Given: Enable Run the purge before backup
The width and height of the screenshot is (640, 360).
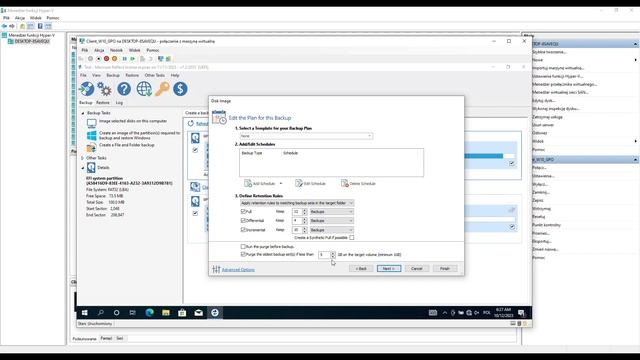Looking at the screenshot, I should click(x=243, y=247).
